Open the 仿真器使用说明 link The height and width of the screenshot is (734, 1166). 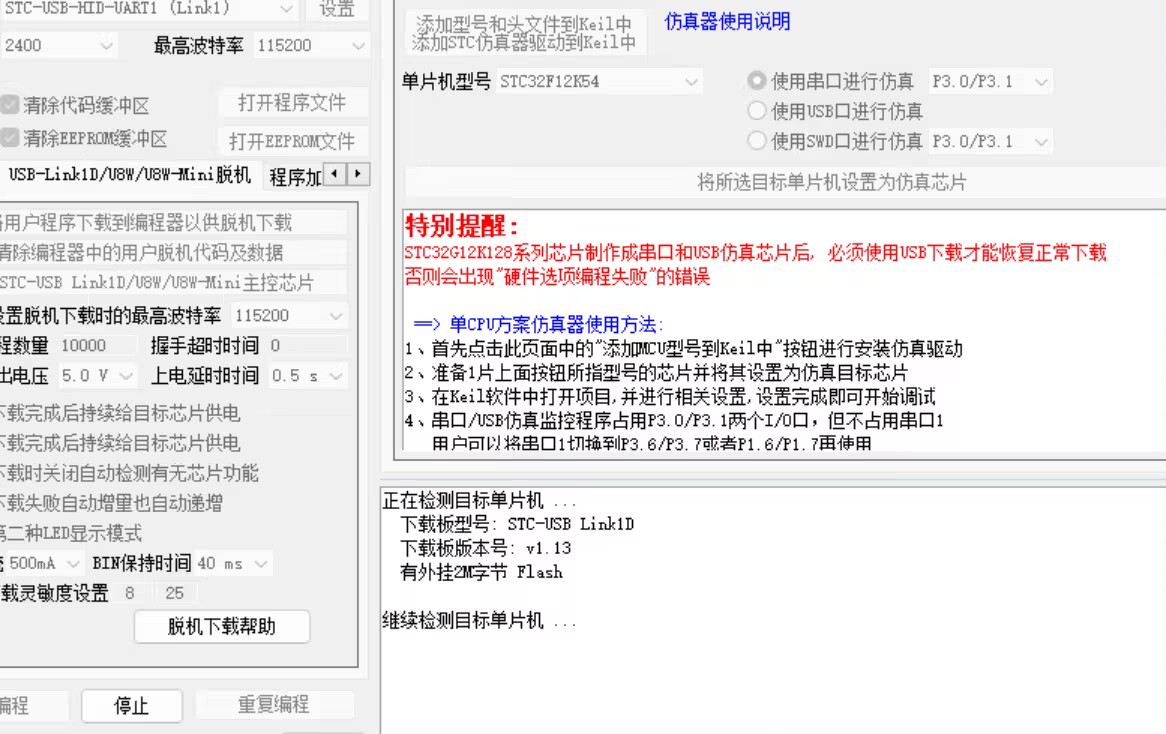pos(727,22)
